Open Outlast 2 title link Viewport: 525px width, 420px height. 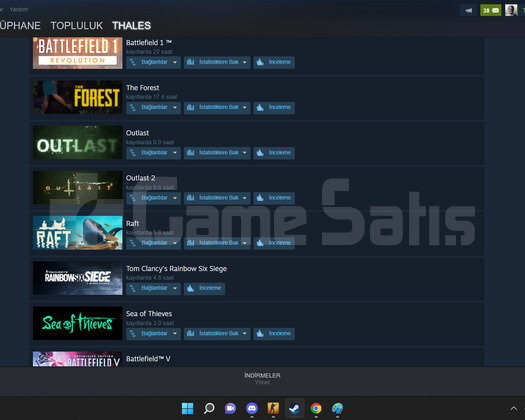140,178
